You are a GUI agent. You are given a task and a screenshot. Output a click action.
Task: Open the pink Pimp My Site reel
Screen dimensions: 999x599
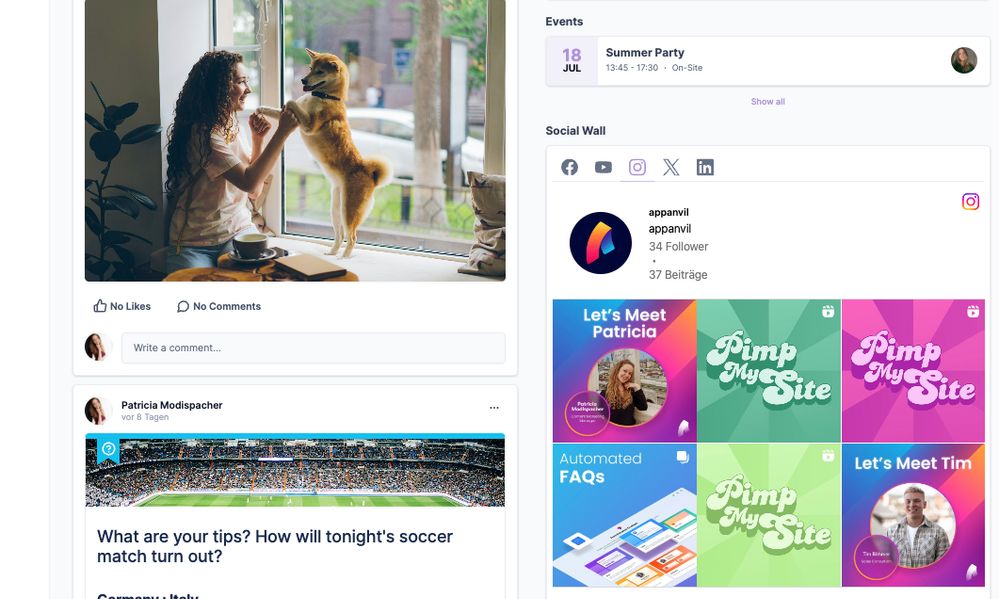point(913,371)
